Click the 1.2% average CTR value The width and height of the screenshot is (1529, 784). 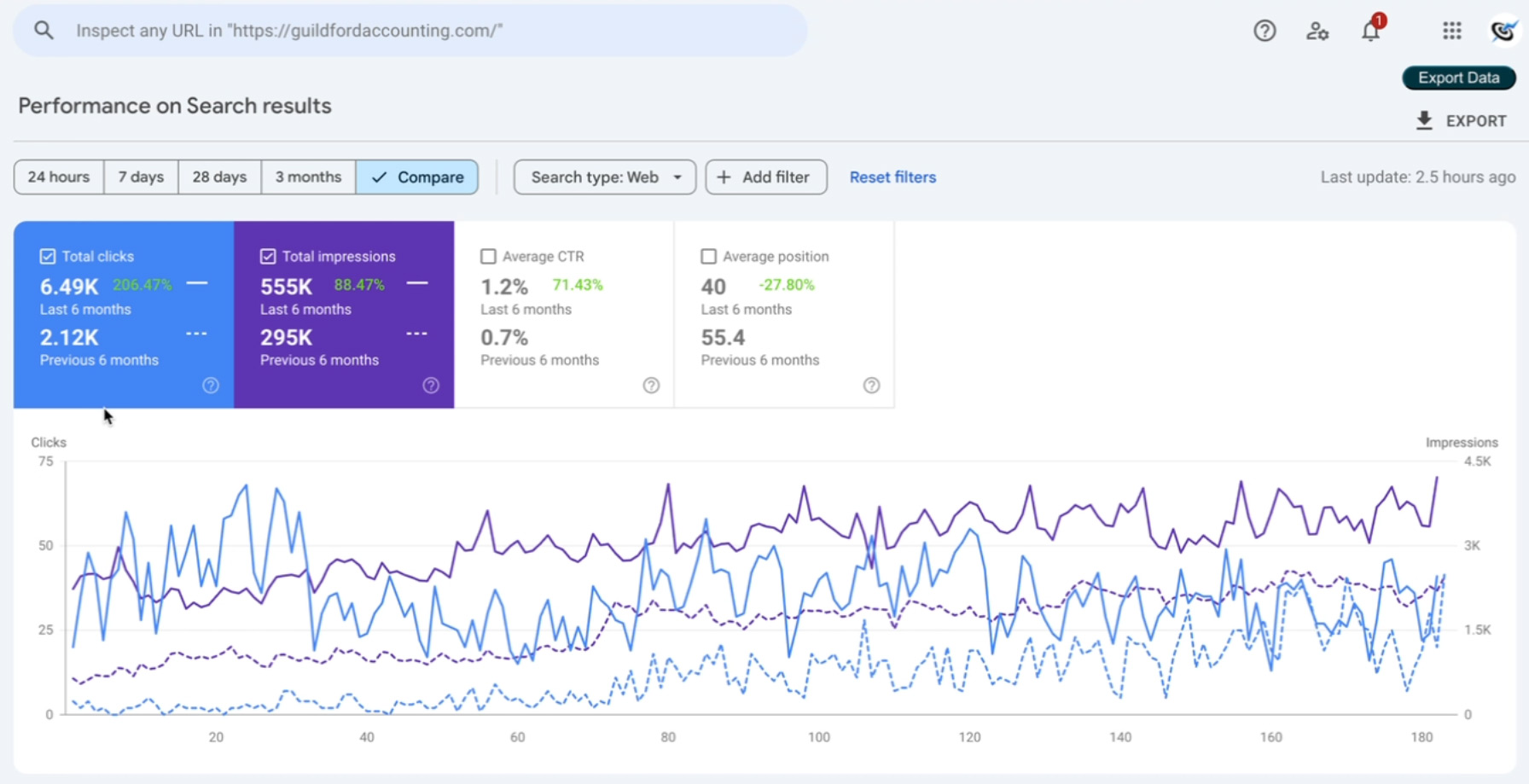click(x=504, y=287)
